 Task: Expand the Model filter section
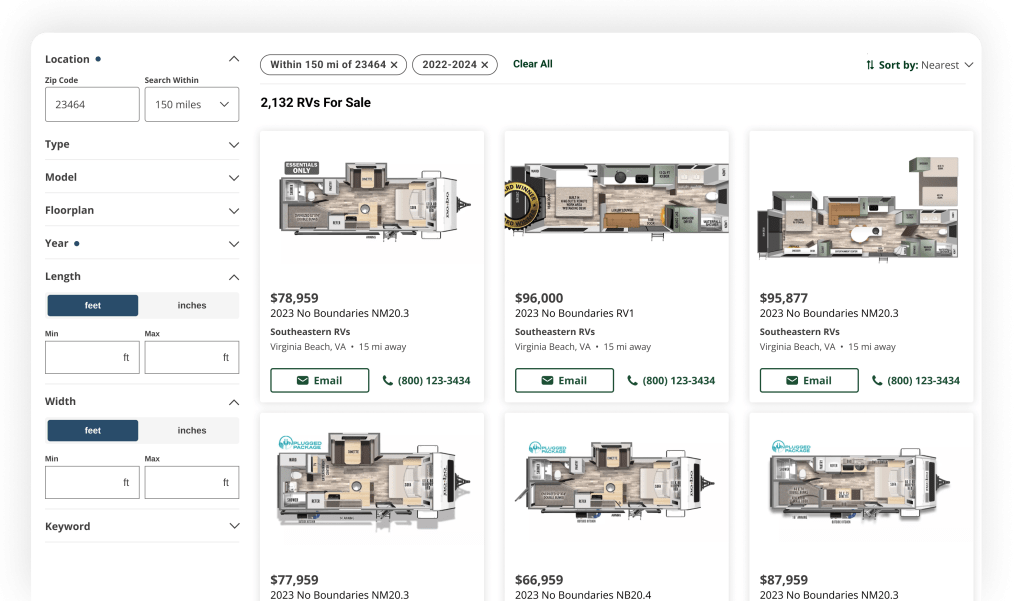(x=234, y=178)
